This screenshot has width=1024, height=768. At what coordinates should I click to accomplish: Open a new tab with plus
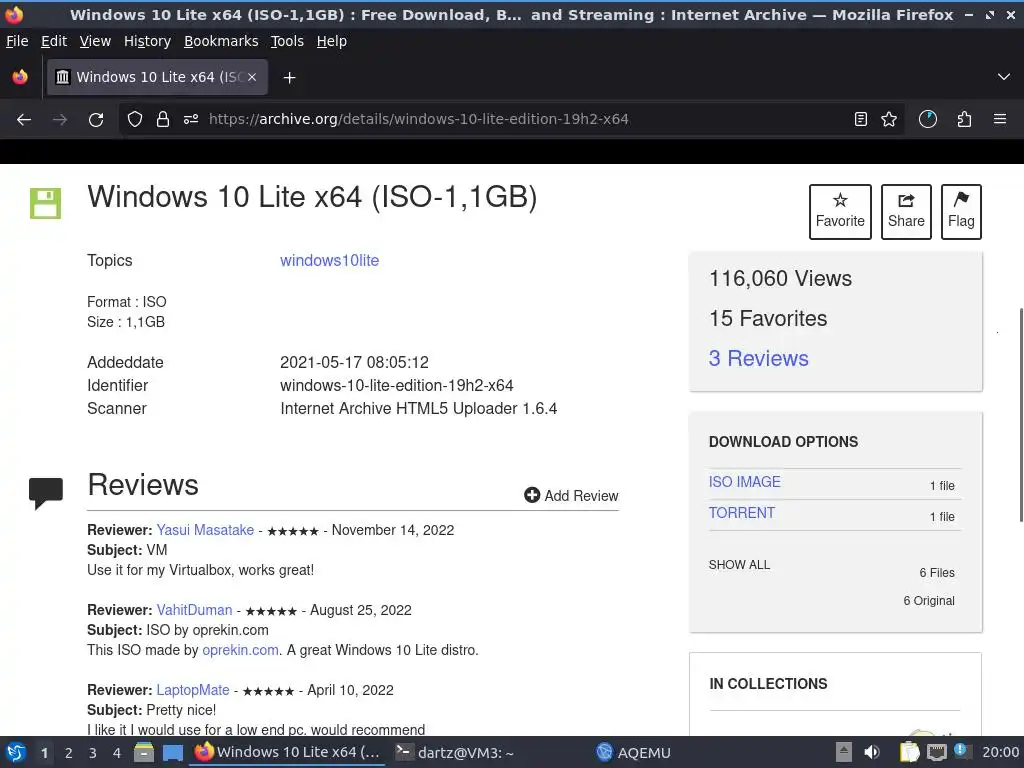[x=289, y=78]
